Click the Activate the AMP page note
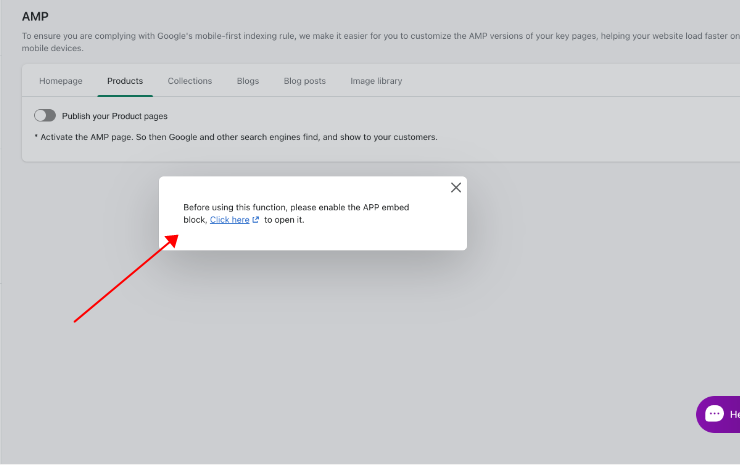Screen dimensions: 741x466 (x=236, y=137)
